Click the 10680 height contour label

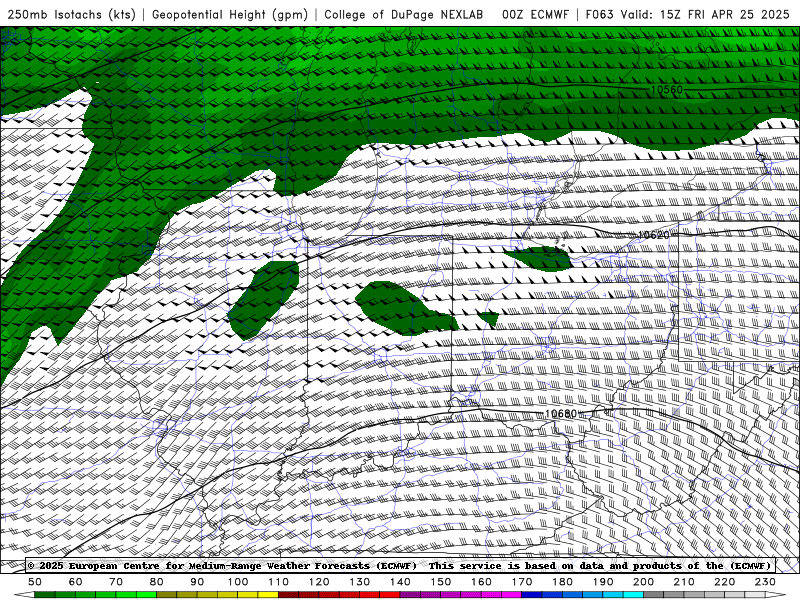point(561,413)
